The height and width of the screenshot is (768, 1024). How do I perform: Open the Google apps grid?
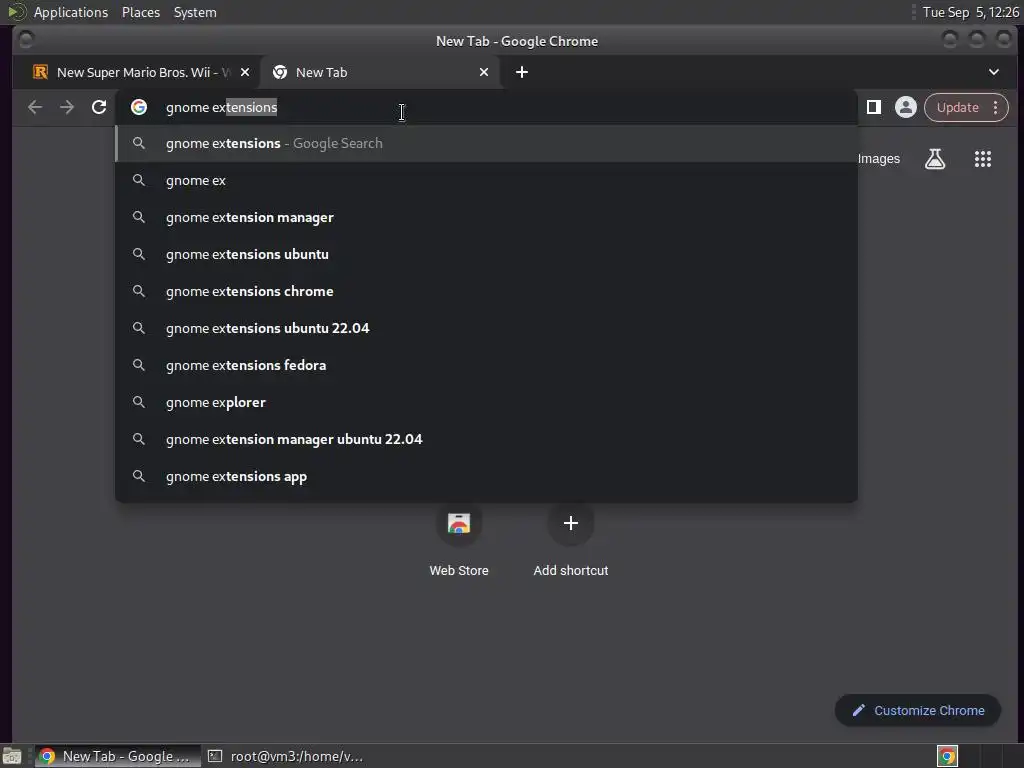pos(982,159)
